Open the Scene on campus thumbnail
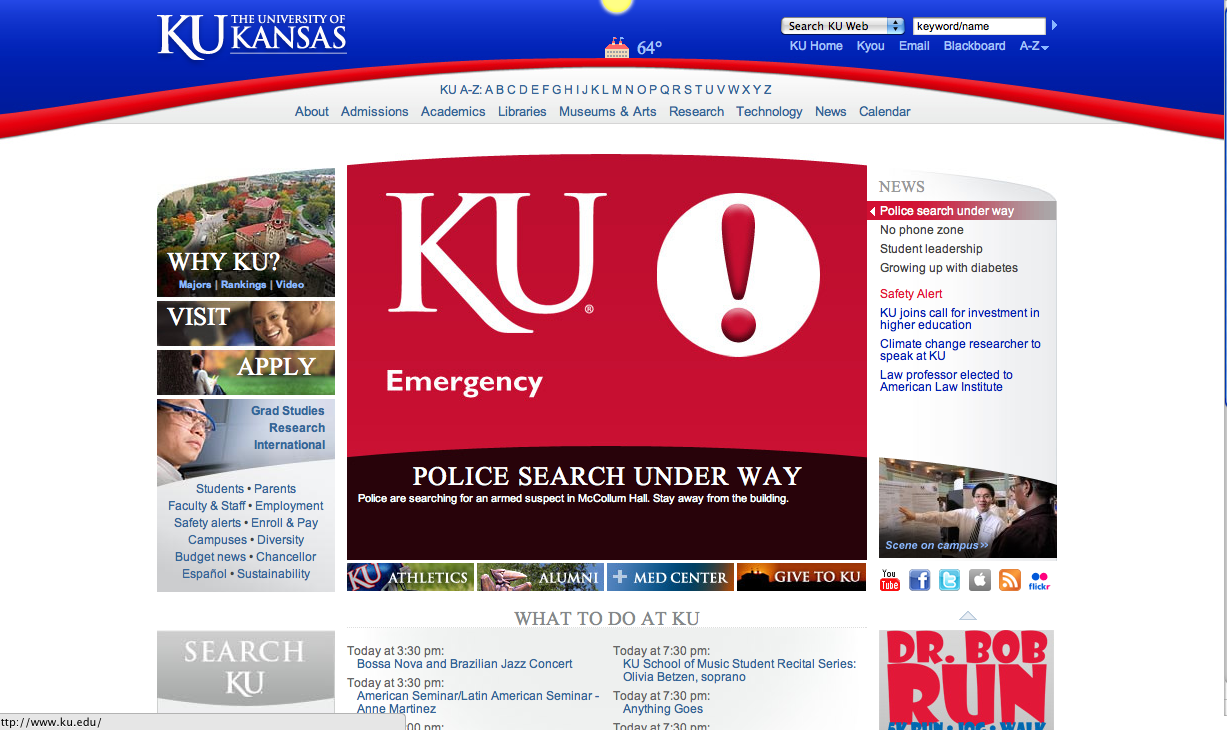Viewport: 1227px width, 730px height. (x=967, y=508)
